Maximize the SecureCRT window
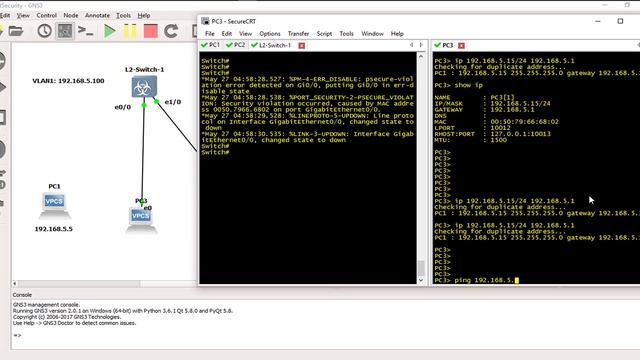This screenshot has height=360, width=640. 620,21
